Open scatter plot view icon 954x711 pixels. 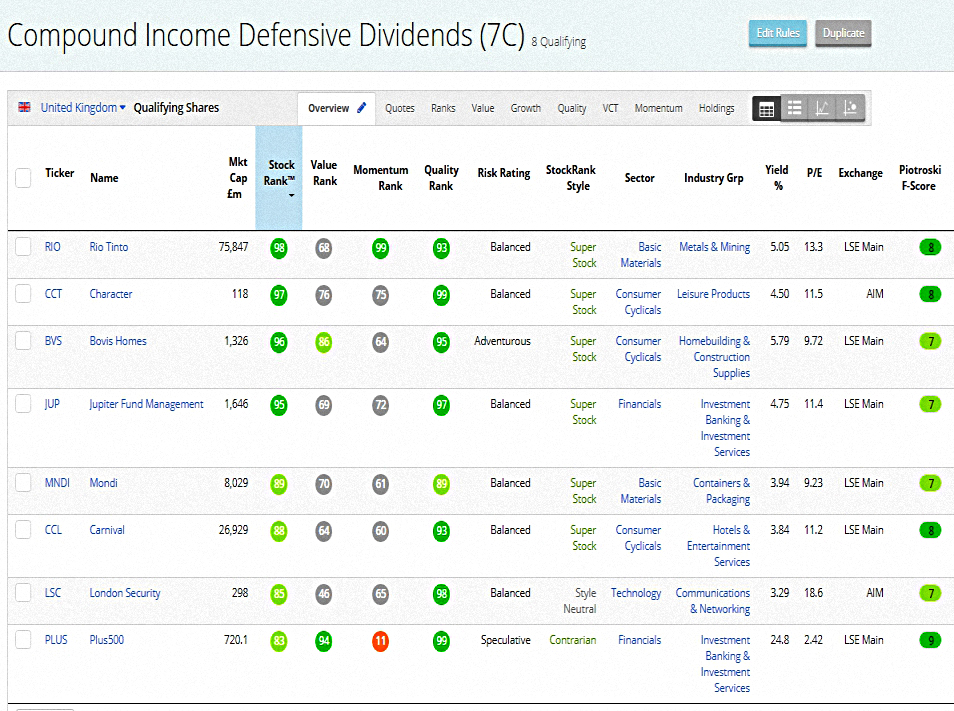(x=850, y=109)
